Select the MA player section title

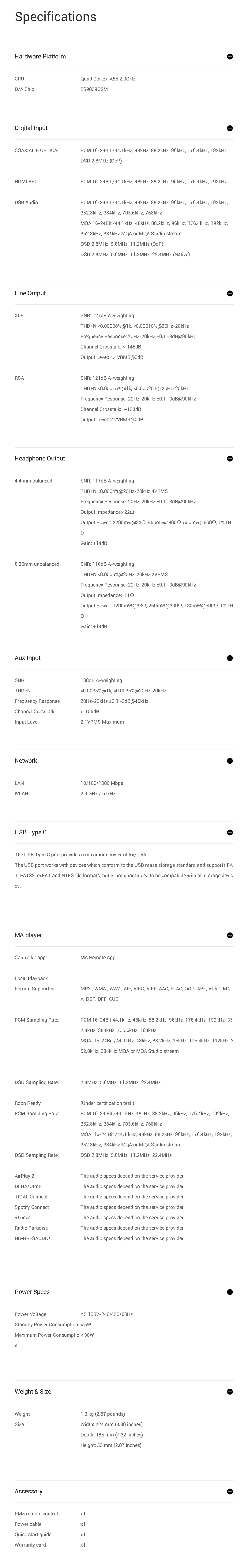28,935
